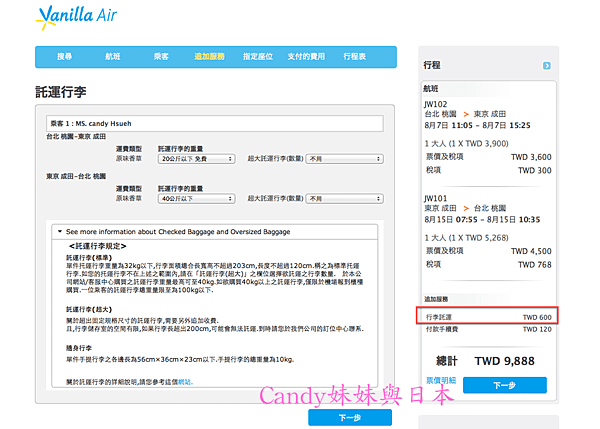This screenshot has width=600, height=429.
Task: Select the 行程表 step tab
Action: (x=355, y=57)
